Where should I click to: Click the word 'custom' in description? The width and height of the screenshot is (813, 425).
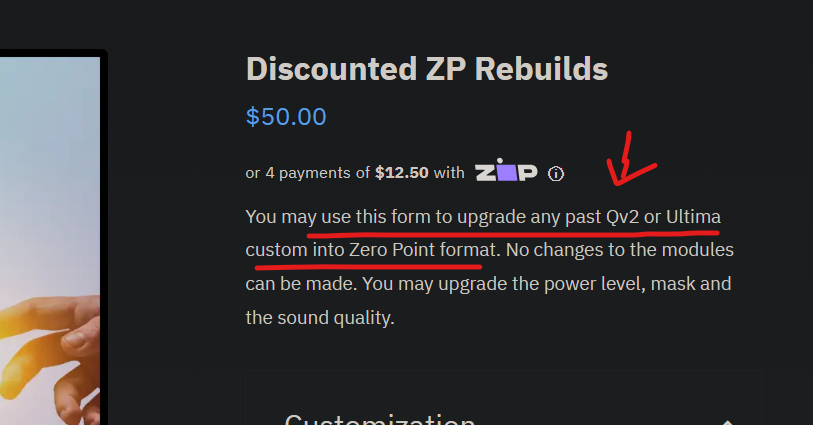[276, 250]
